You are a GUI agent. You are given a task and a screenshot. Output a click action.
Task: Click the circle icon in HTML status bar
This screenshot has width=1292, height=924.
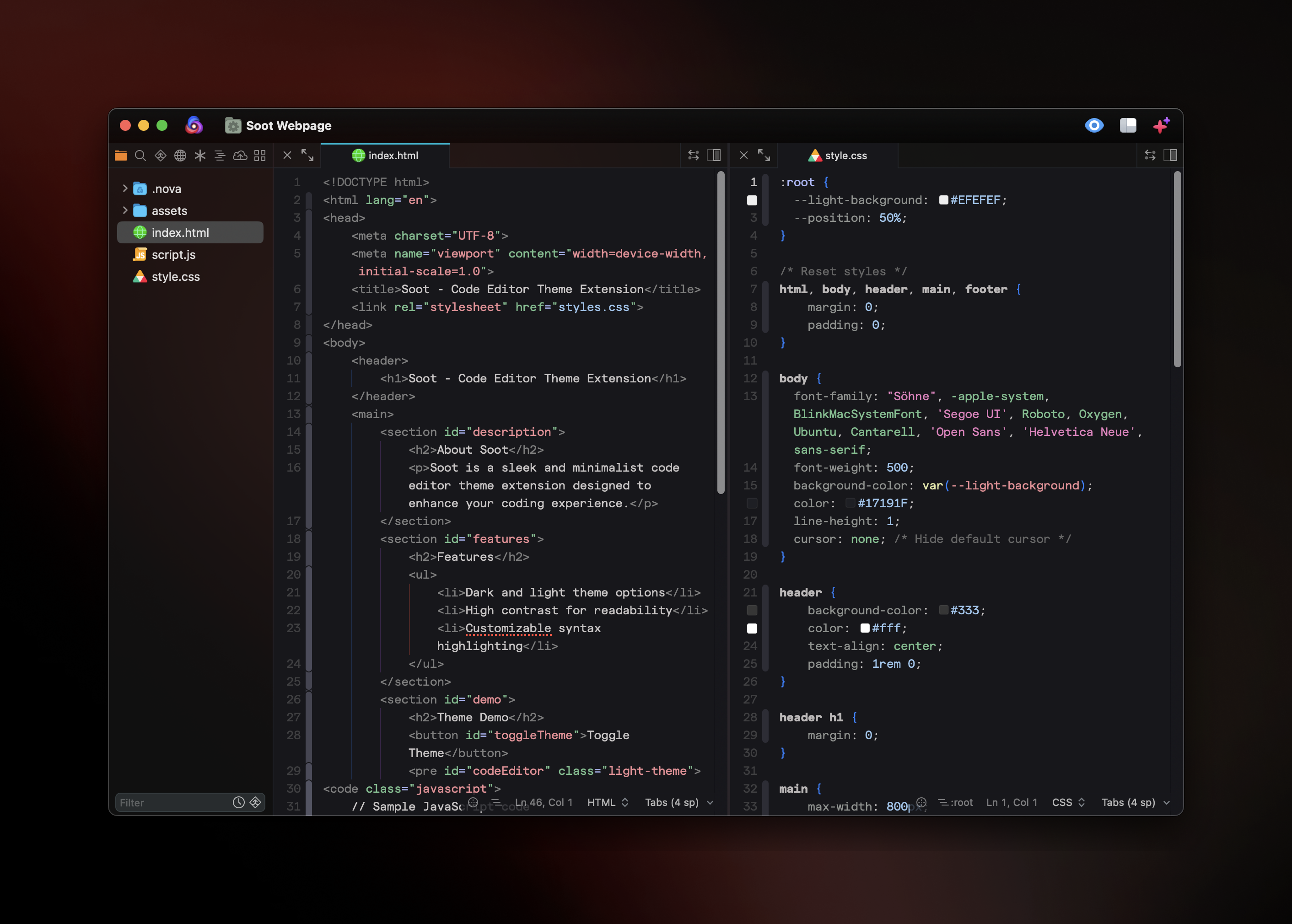473,802
